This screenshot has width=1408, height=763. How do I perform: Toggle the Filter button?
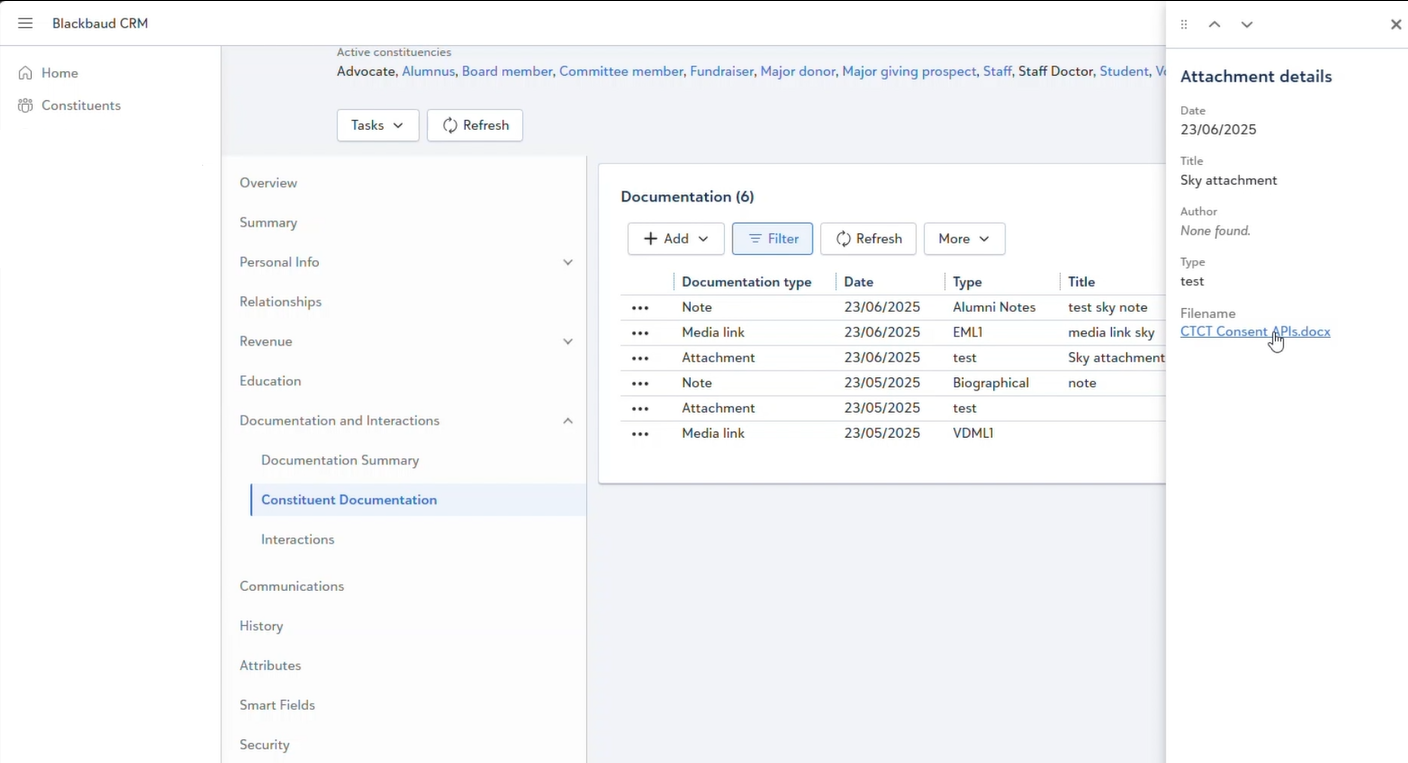coord(772,239)
